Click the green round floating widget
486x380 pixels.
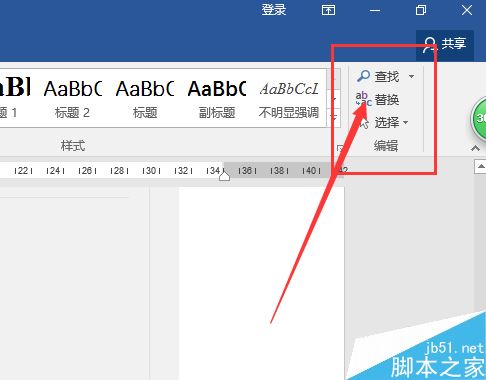479,118
